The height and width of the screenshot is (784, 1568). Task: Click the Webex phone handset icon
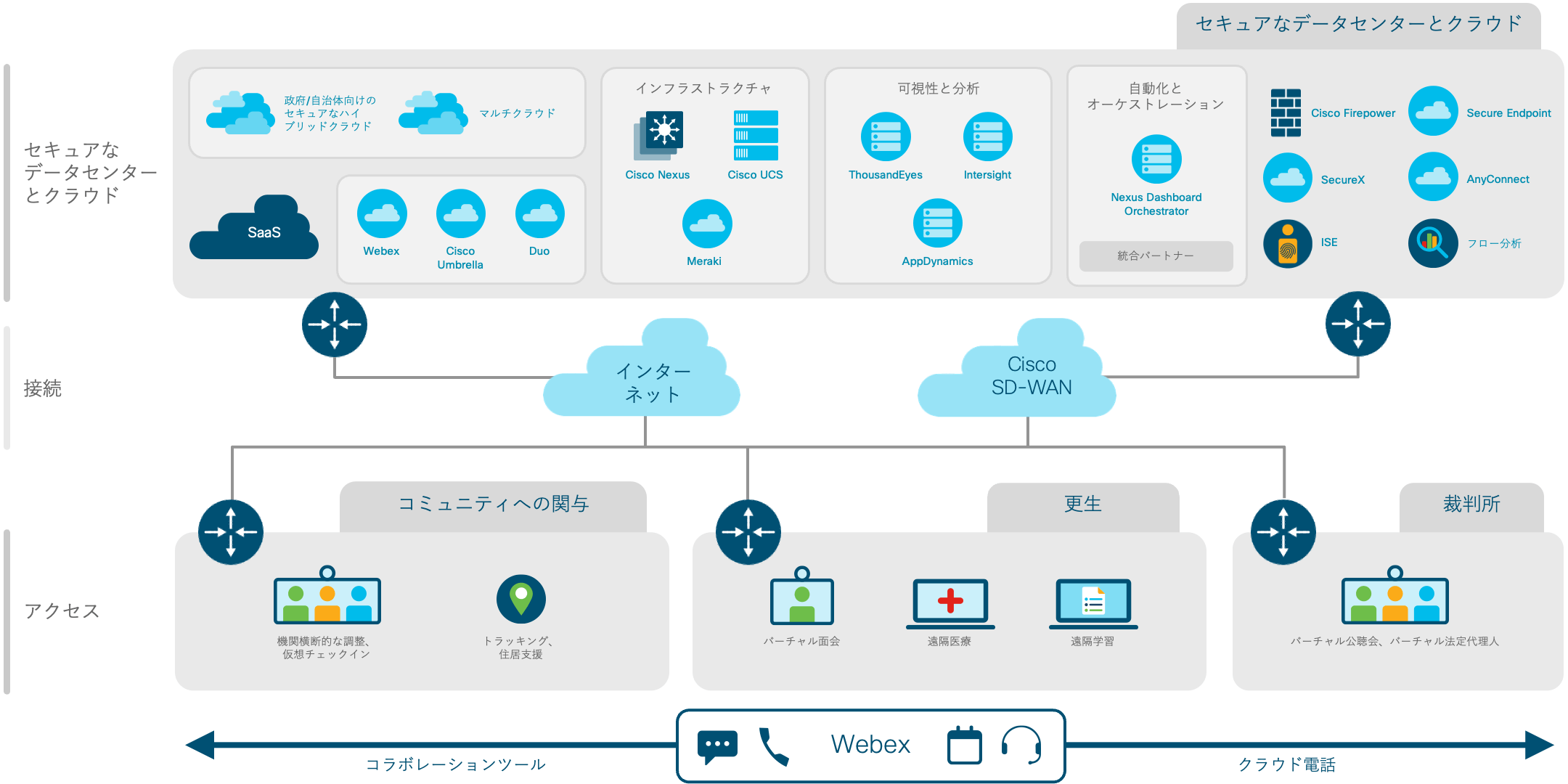pyautogui.click(x=774, y=747)
